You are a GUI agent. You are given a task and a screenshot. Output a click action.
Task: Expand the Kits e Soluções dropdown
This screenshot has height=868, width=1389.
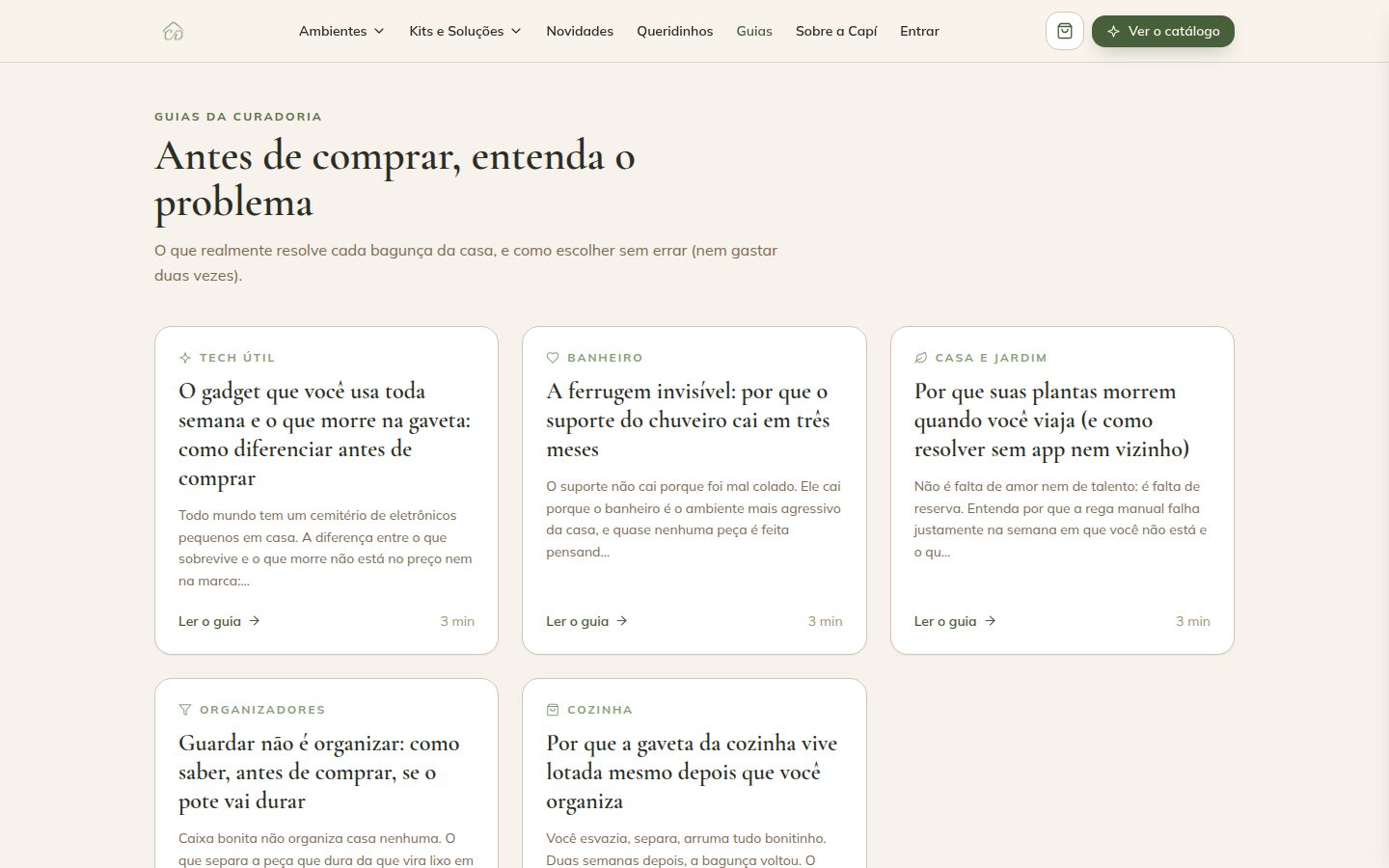click(x=465, y=31)
